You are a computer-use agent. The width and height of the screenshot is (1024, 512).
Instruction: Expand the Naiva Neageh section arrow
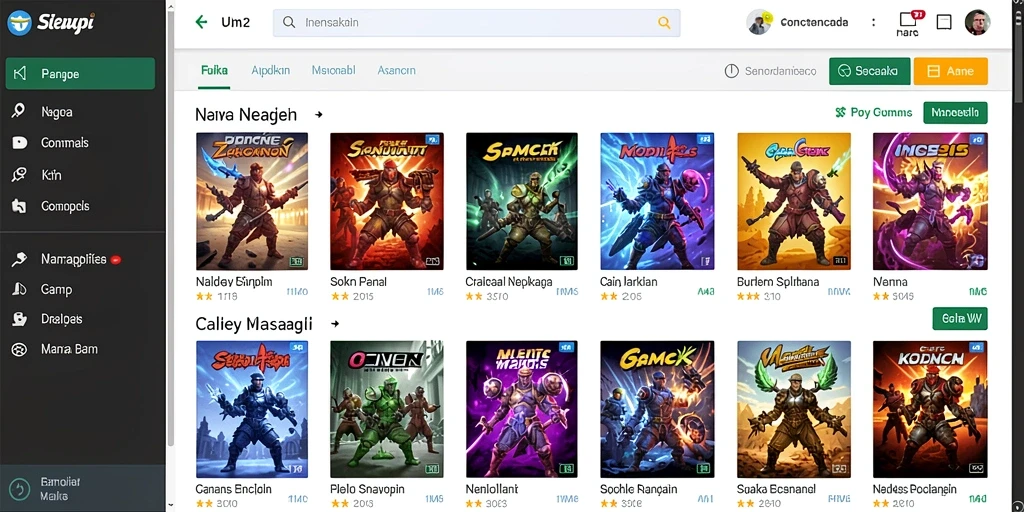click(x=319, y=115)
